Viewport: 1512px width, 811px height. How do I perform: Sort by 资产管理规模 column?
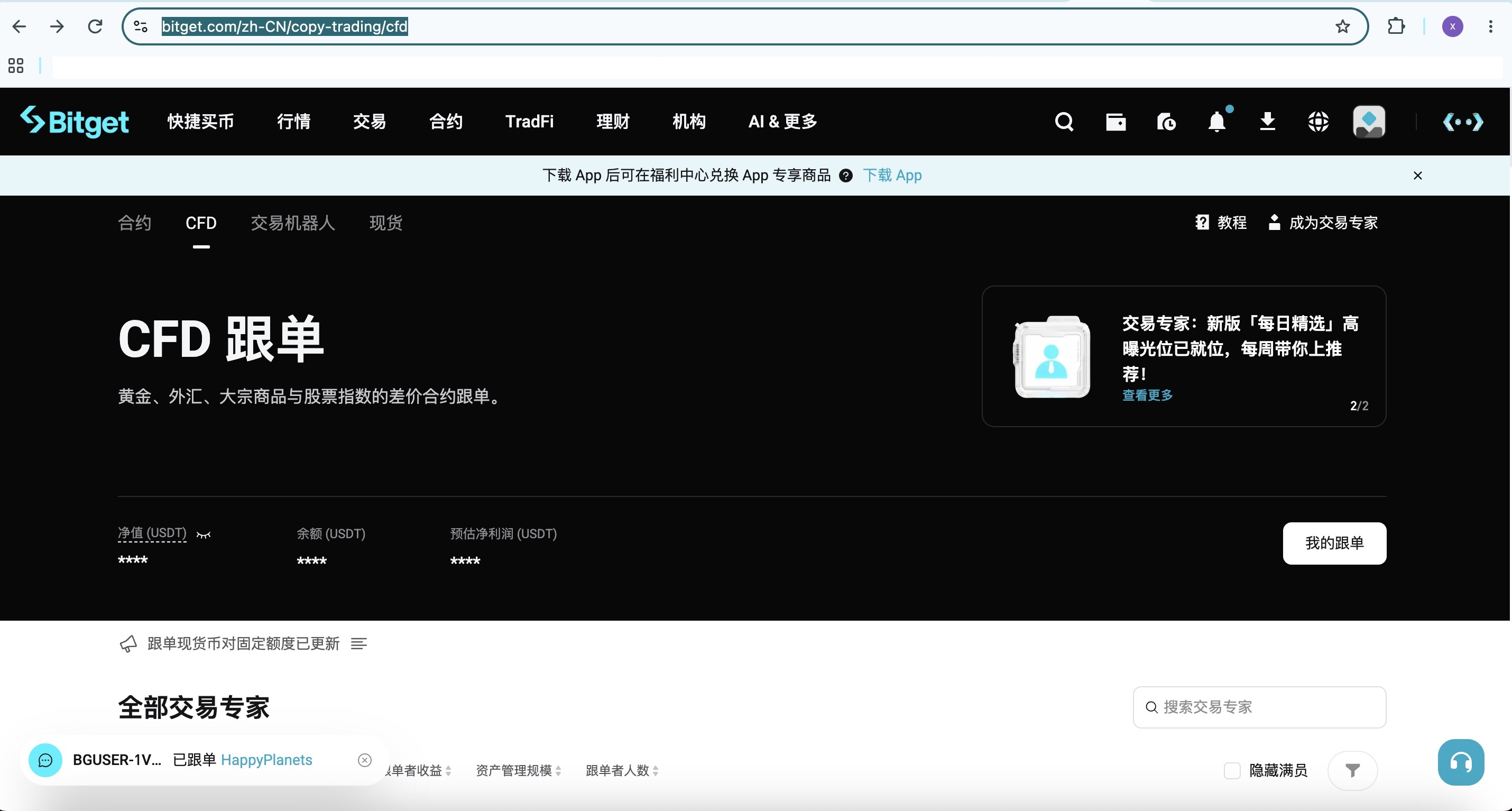pyautogui.click(x=519, y=770)
